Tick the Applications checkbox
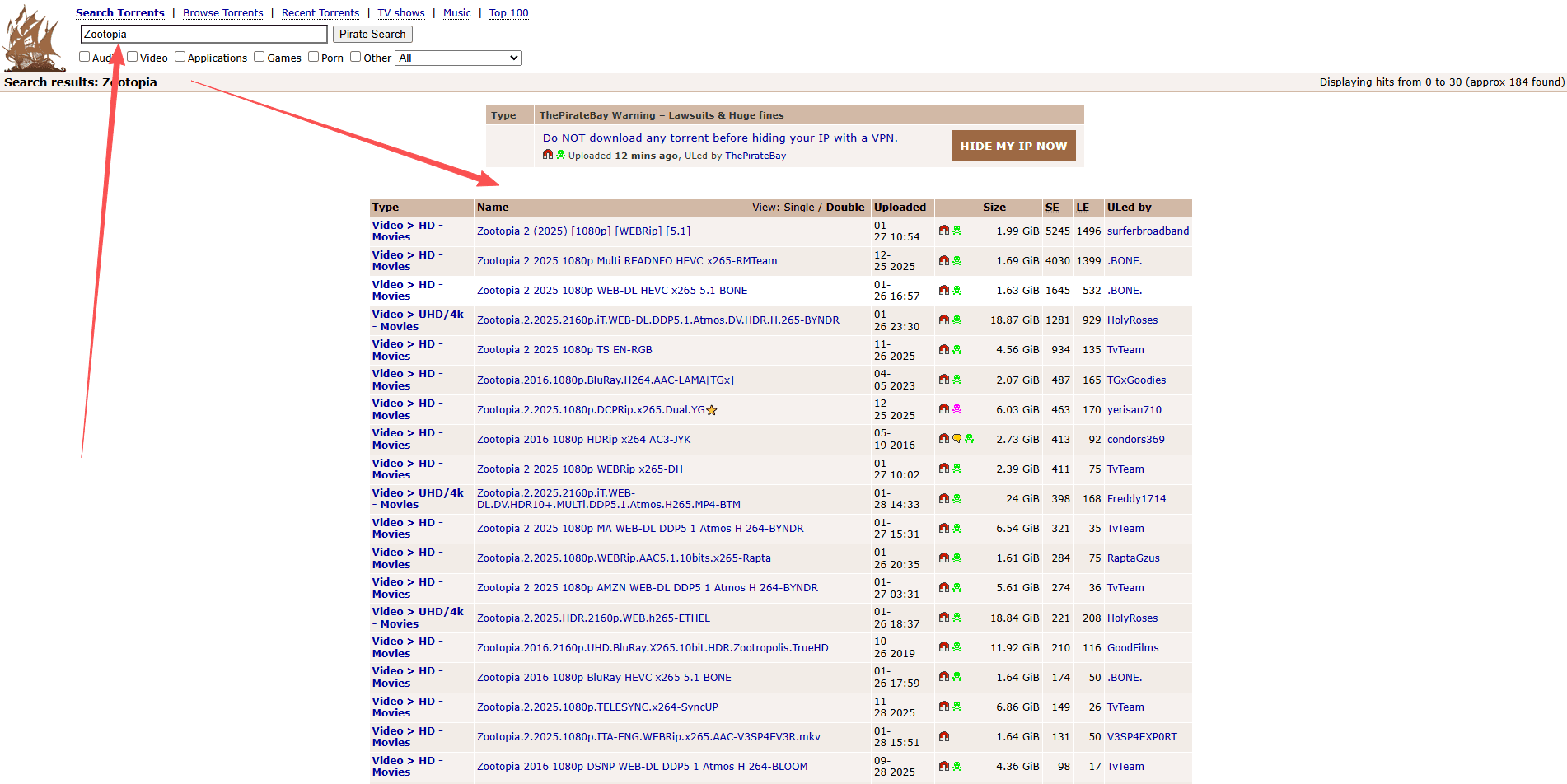Viewport: 1567px width, 784px height. pyautogui.click(x=180, y=57)
